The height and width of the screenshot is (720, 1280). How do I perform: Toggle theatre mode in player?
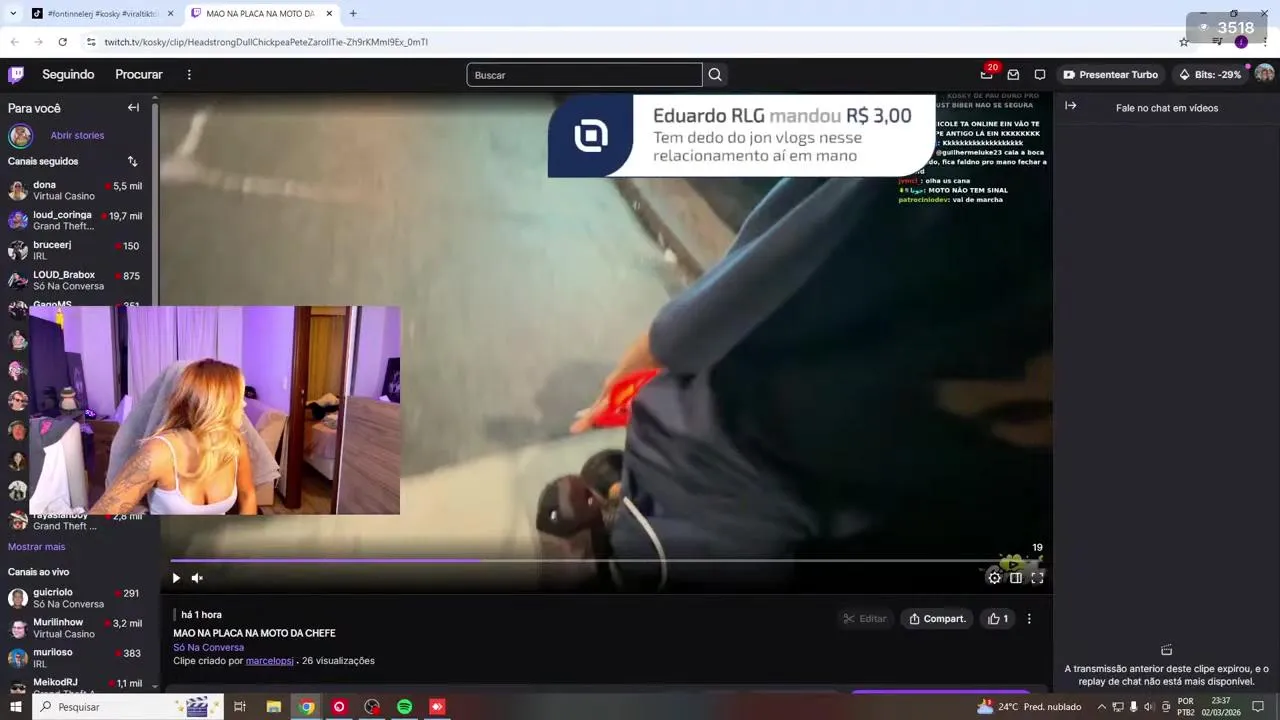click(1016, 578)
